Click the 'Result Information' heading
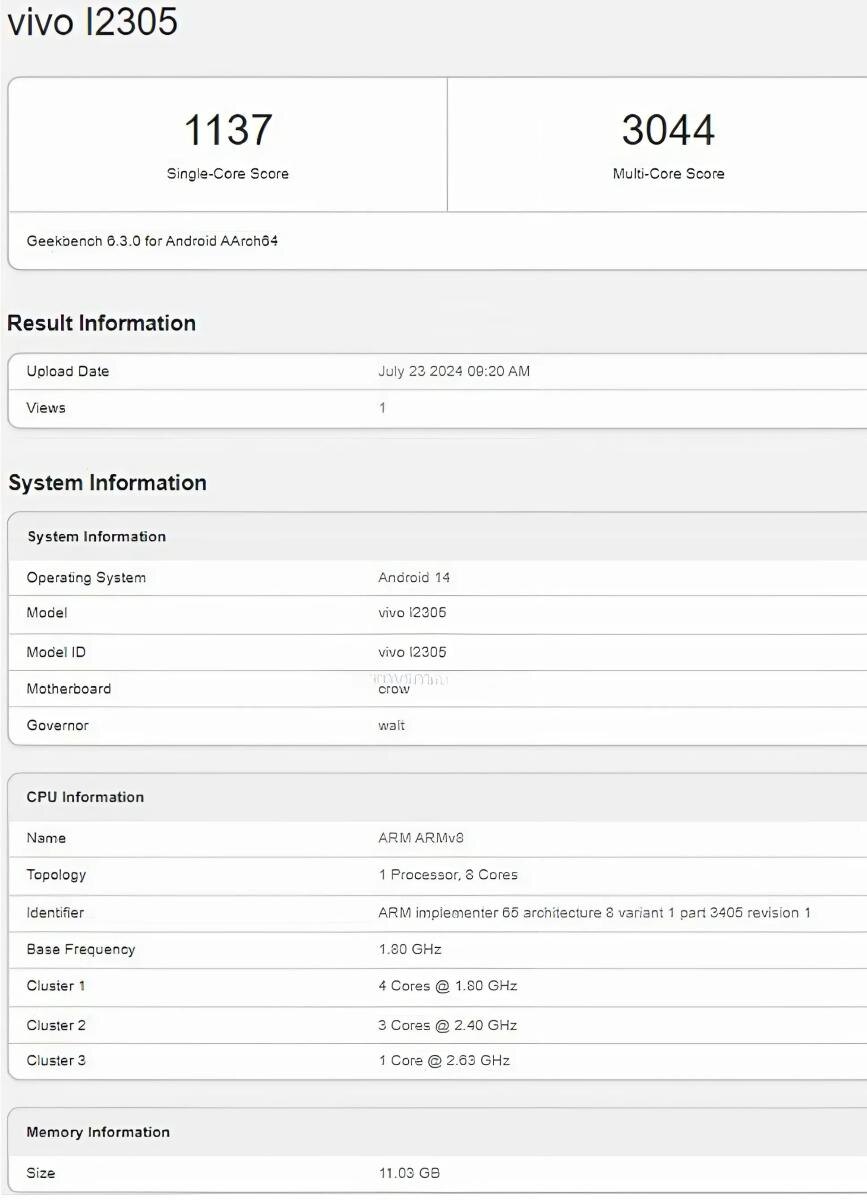Screen dimensions: 867x1200 tap(101, 323)
